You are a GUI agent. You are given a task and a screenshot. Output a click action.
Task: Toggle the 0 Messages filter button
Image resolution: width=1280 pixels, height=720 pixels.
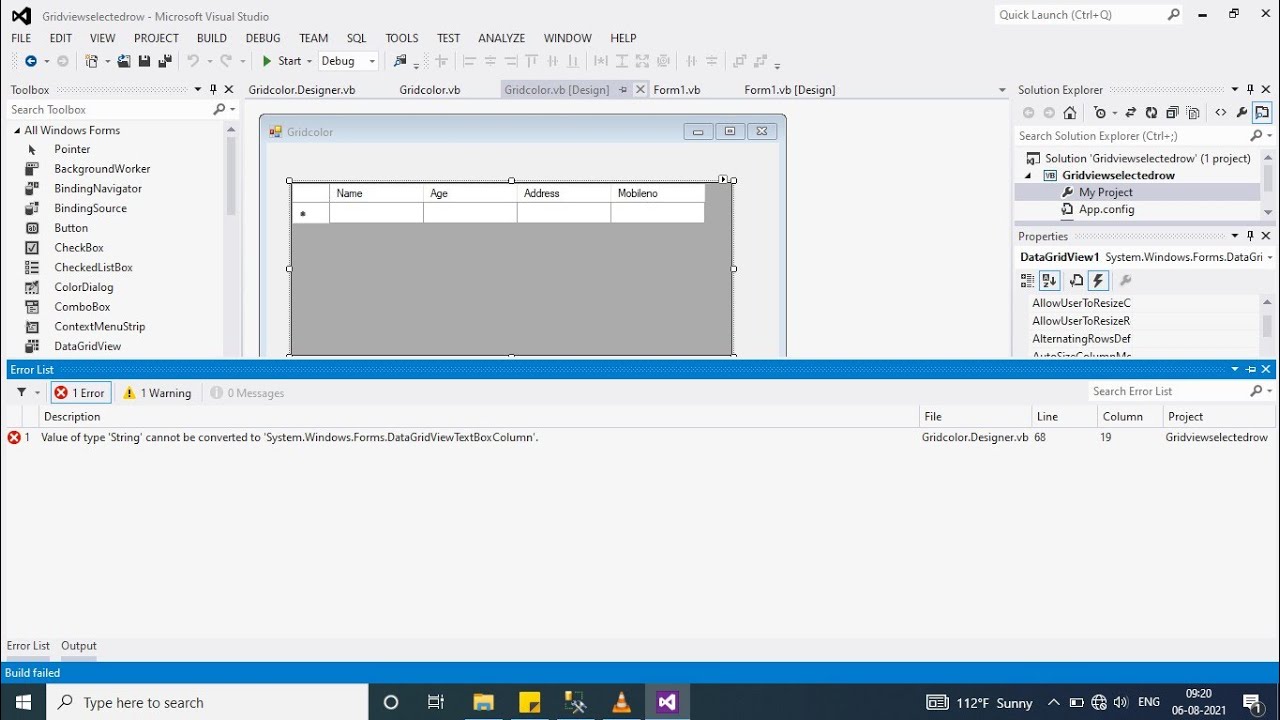pos(248,393)
